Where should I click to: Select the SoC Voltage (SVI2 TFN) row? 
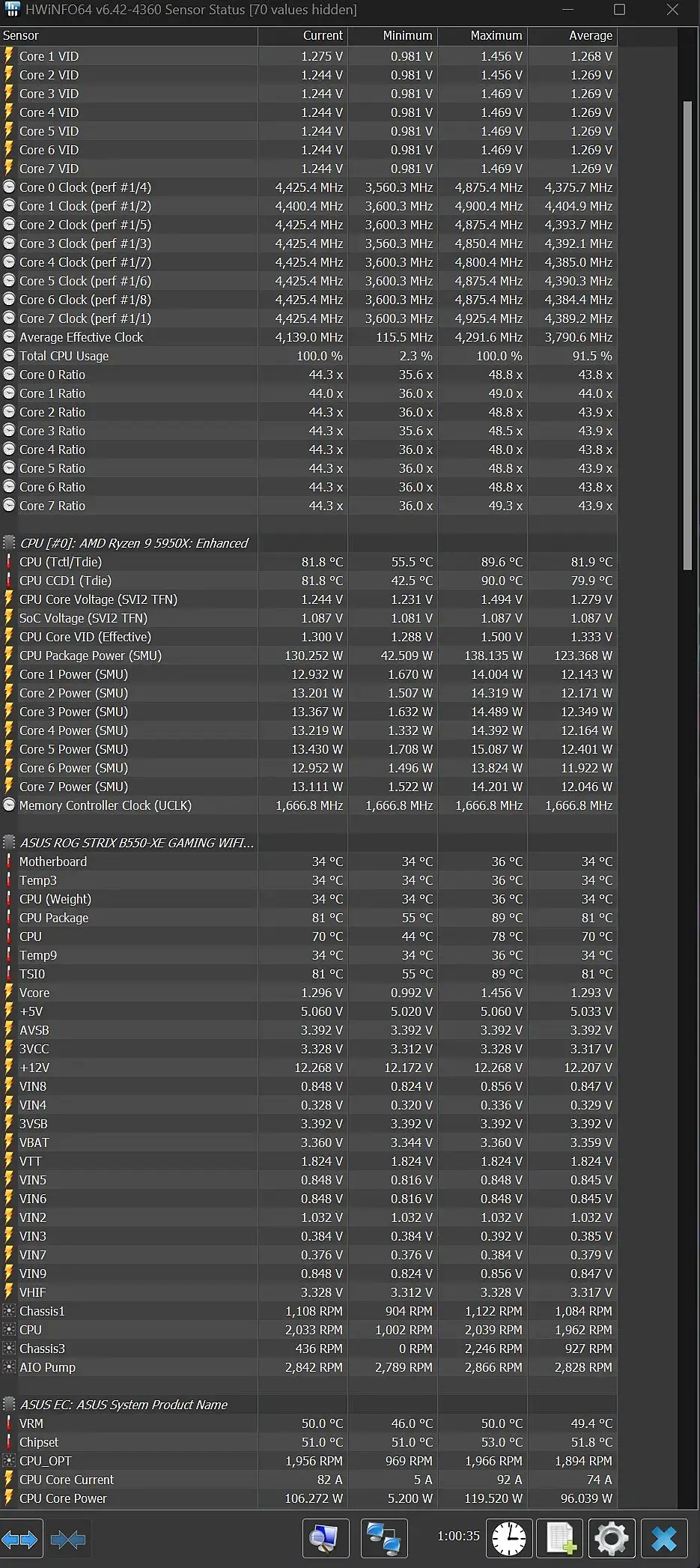pyautogui.click(x=308, y=618)
